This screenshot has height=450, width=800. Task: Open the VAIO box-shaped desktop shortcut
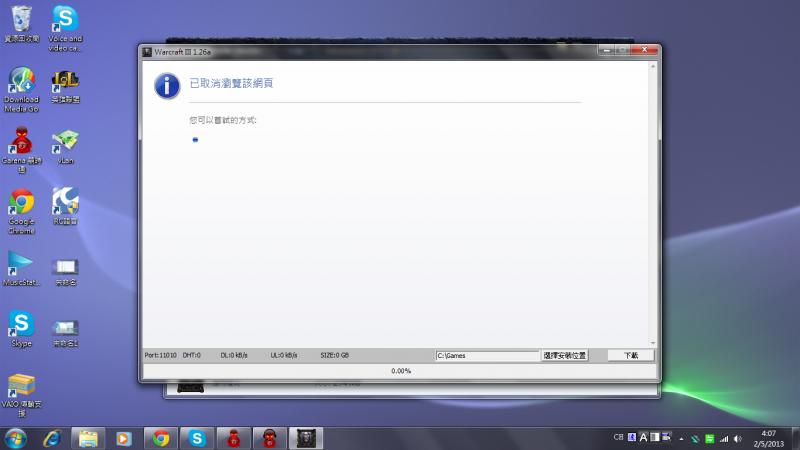click(x=21, y=395)
